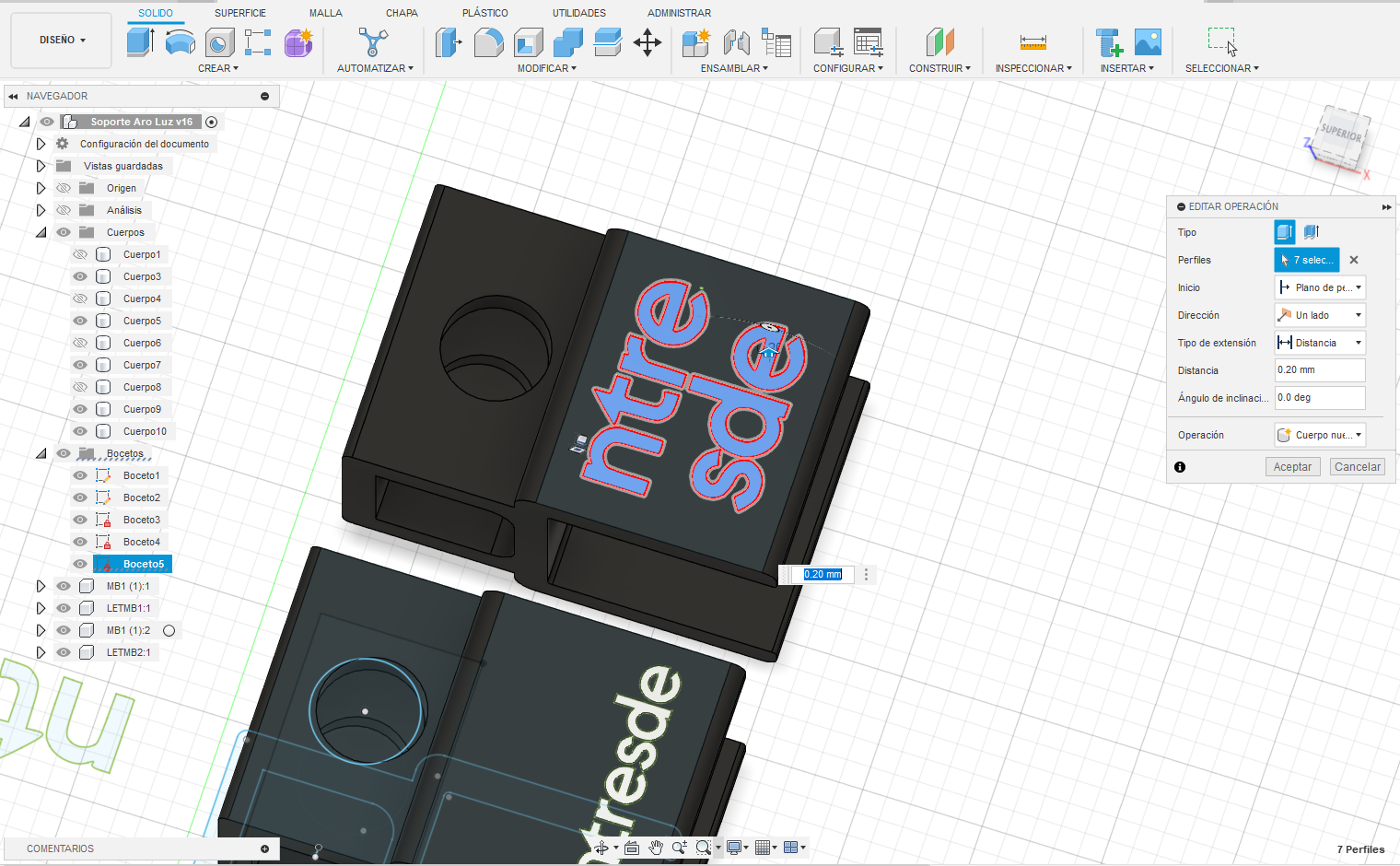Toggle visibility of Cuerpo1
This screenshot has height=866, width=1400.
pyautogui.click(x=80, y=254)
